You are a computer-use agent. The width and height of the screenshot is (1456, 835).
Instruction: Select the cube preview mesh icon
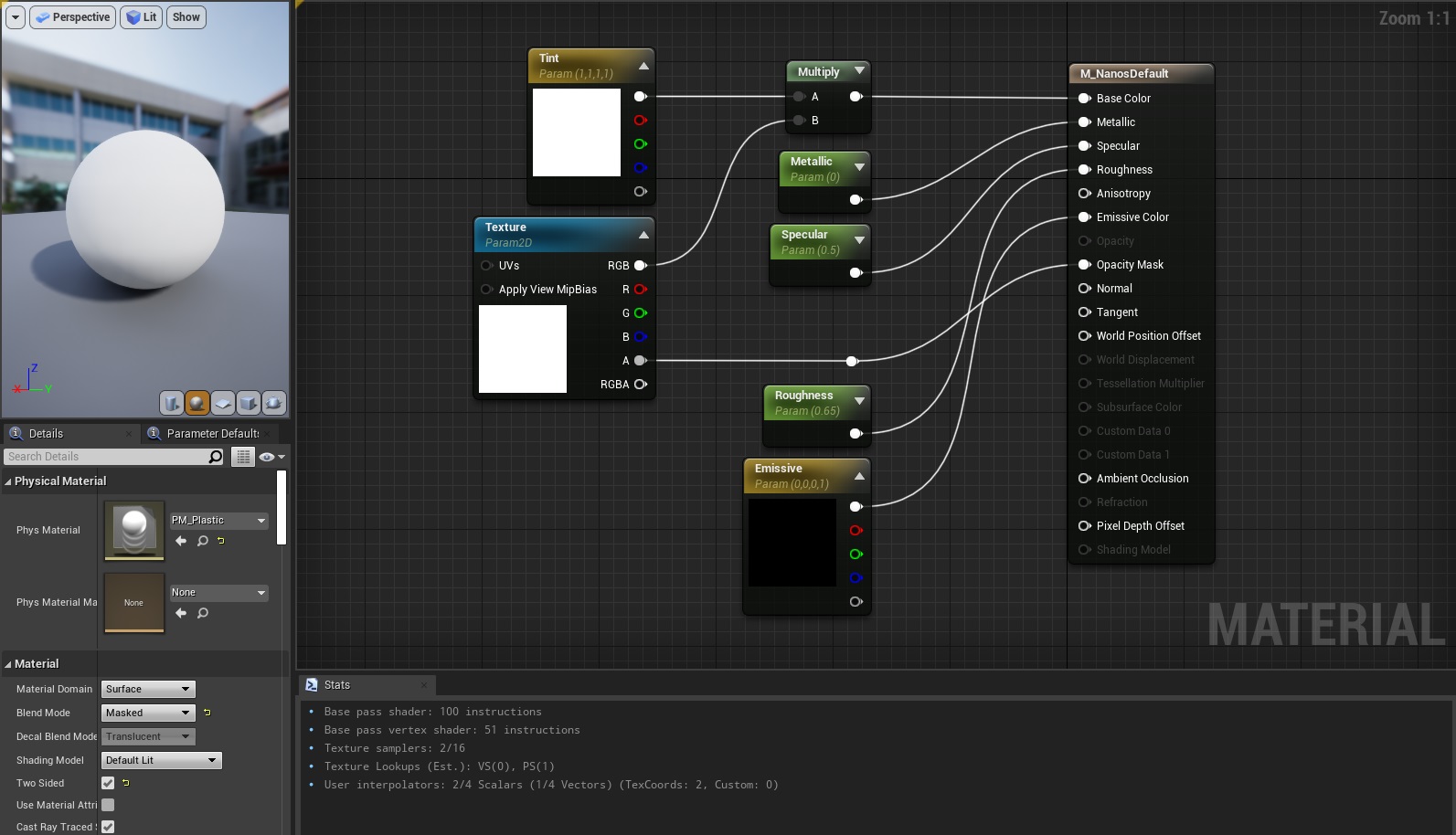pyautogui.click(x=249, y=403)
